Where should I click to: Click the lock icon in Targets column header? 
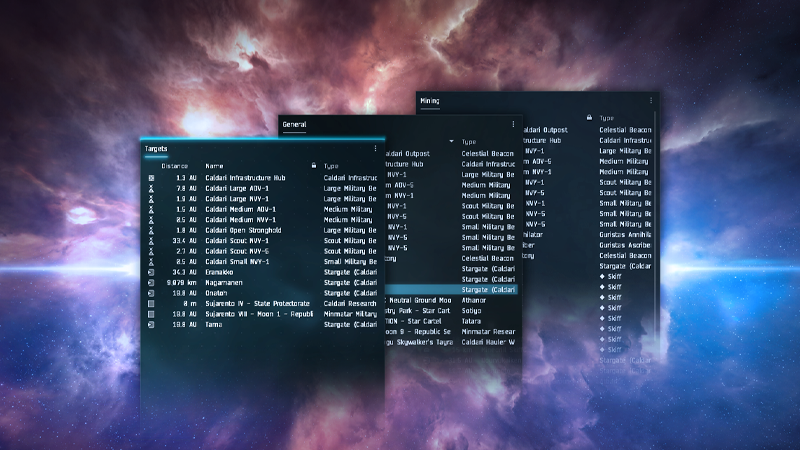[314, 165]
